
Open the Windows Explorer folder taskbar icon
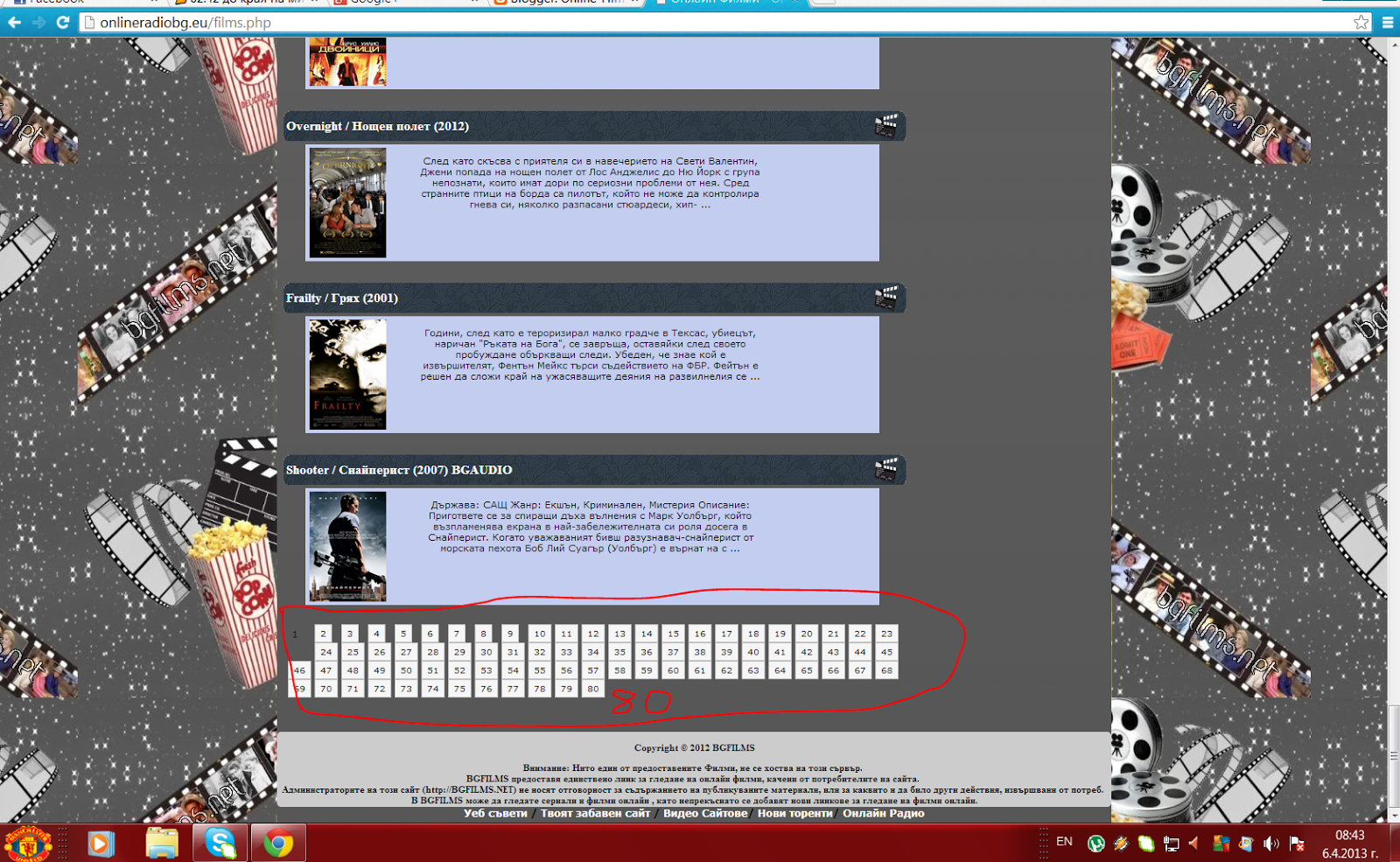(161, 844)
